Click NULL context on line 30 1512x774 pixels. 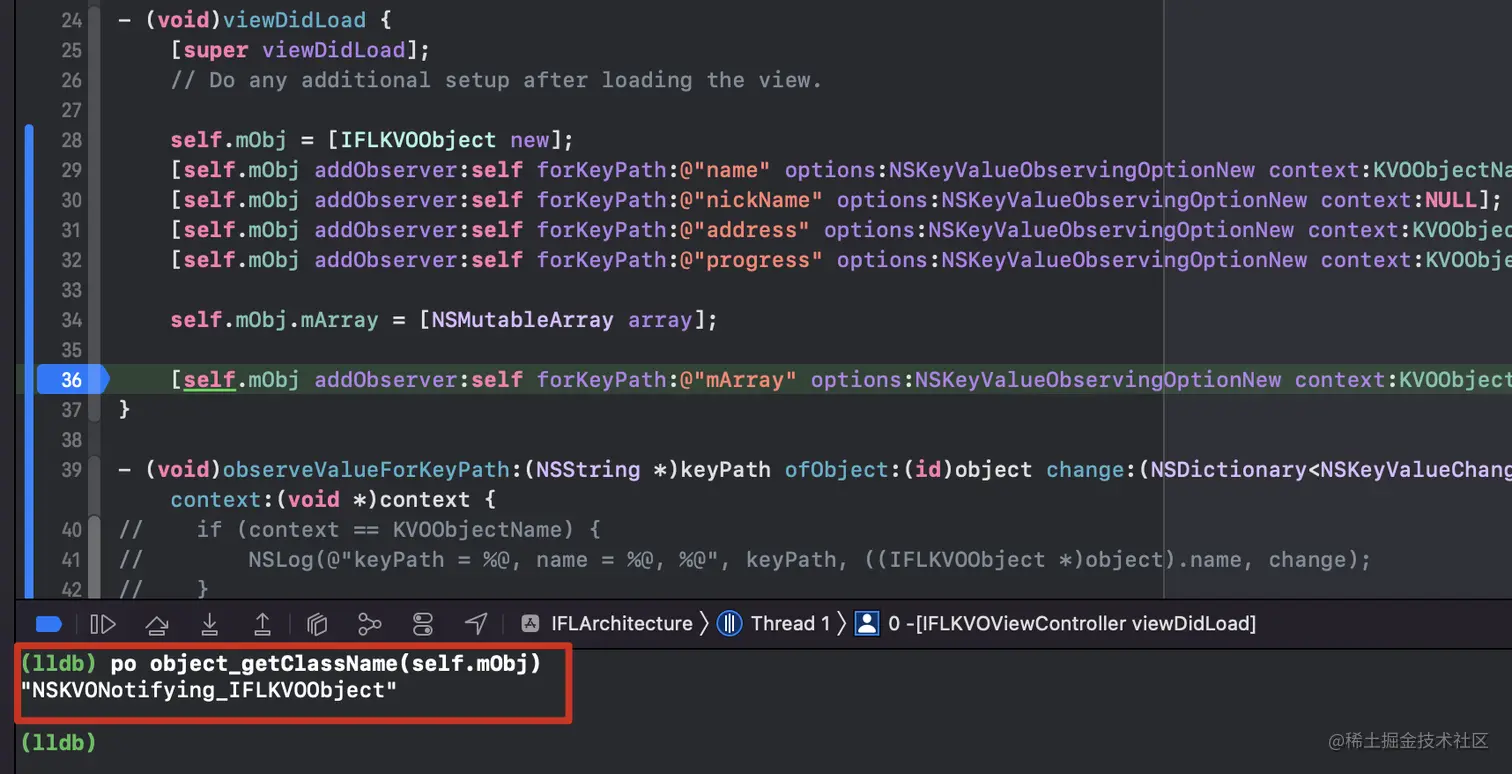(x=1450, y=200)
